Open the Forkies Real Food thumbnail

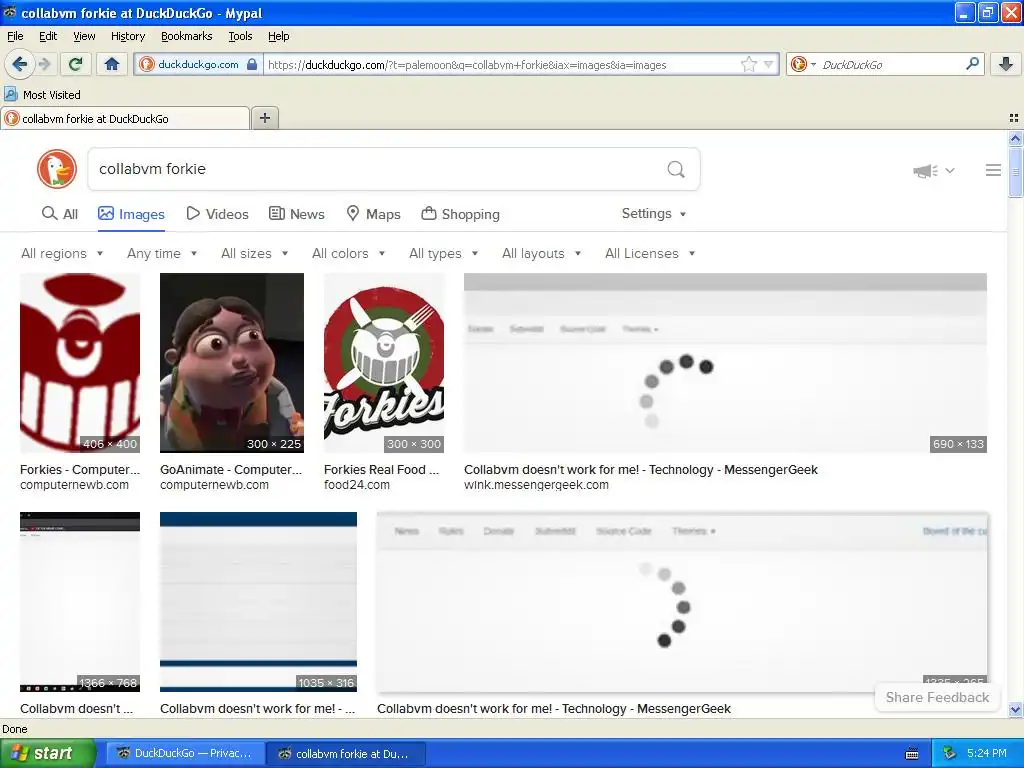(x=384, y=362)
